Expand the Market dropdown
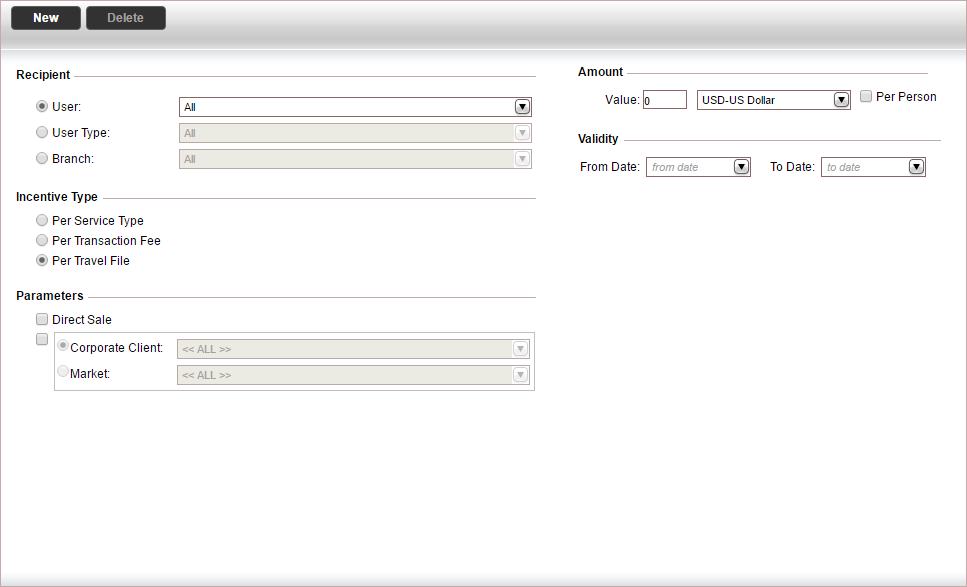 (x=521, y=375)
